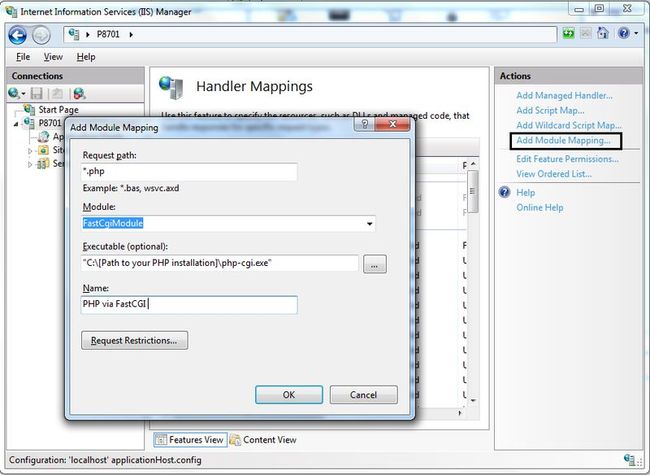
Task: Open the View menu
Action: coord(53,57)
